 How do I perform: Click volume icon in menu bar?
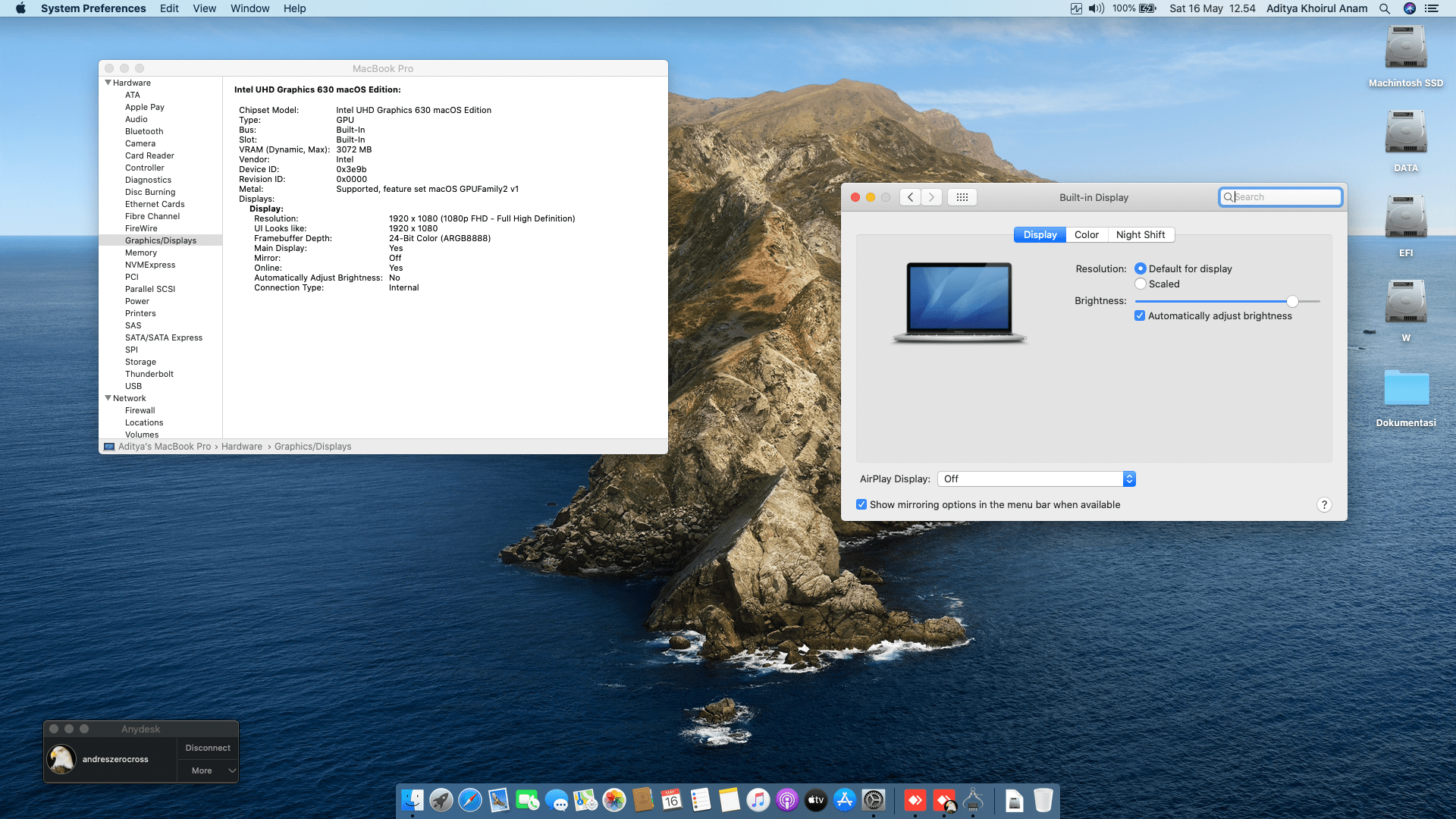[1097, 8]
